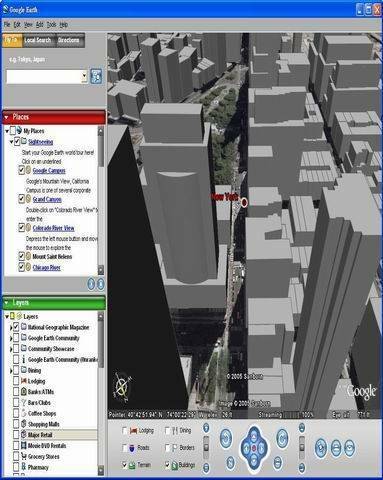Open the search history dropdown arrow

(84, 76)
